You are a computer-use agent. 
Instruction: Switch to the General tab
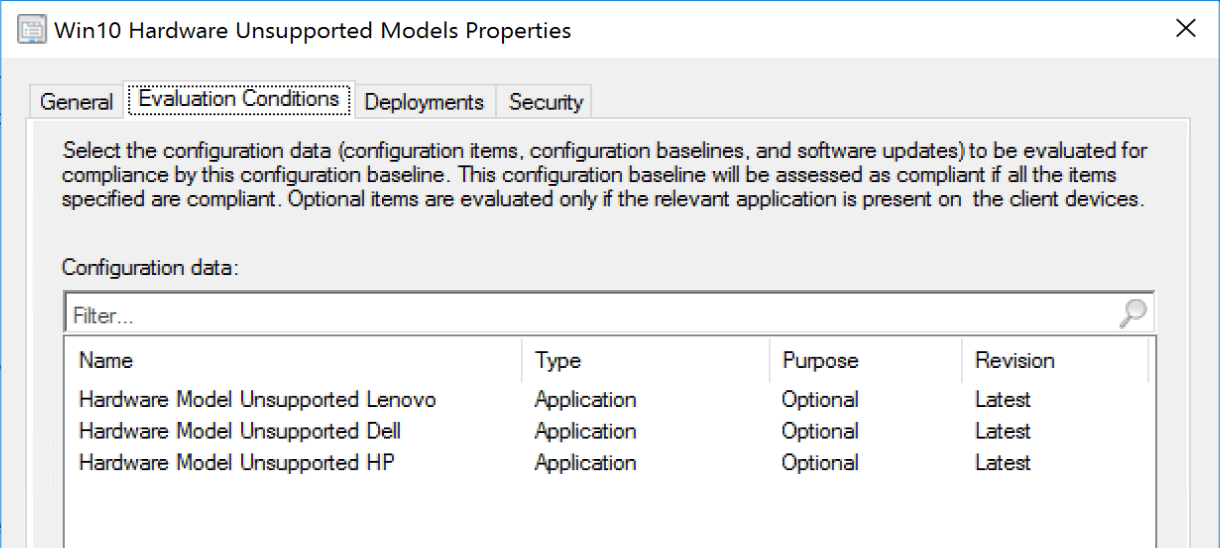tap(76, 102)
